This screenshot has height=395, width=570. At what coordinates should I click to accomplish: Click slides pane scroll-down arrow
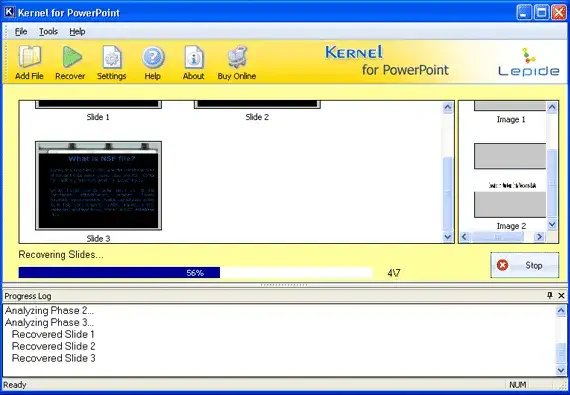pos(447,237)
